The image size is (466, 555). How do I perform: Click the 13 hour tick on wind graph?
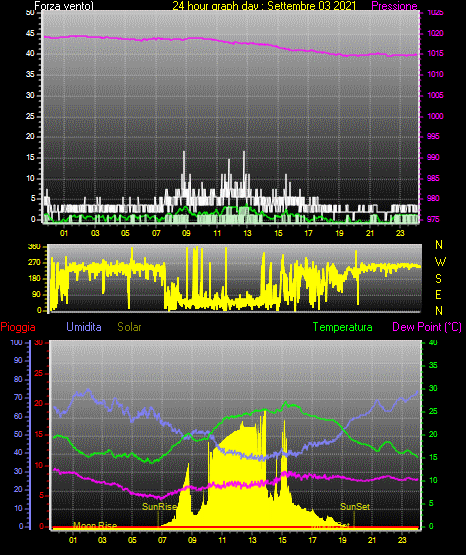pyautogui.click(x=247, y=233)
